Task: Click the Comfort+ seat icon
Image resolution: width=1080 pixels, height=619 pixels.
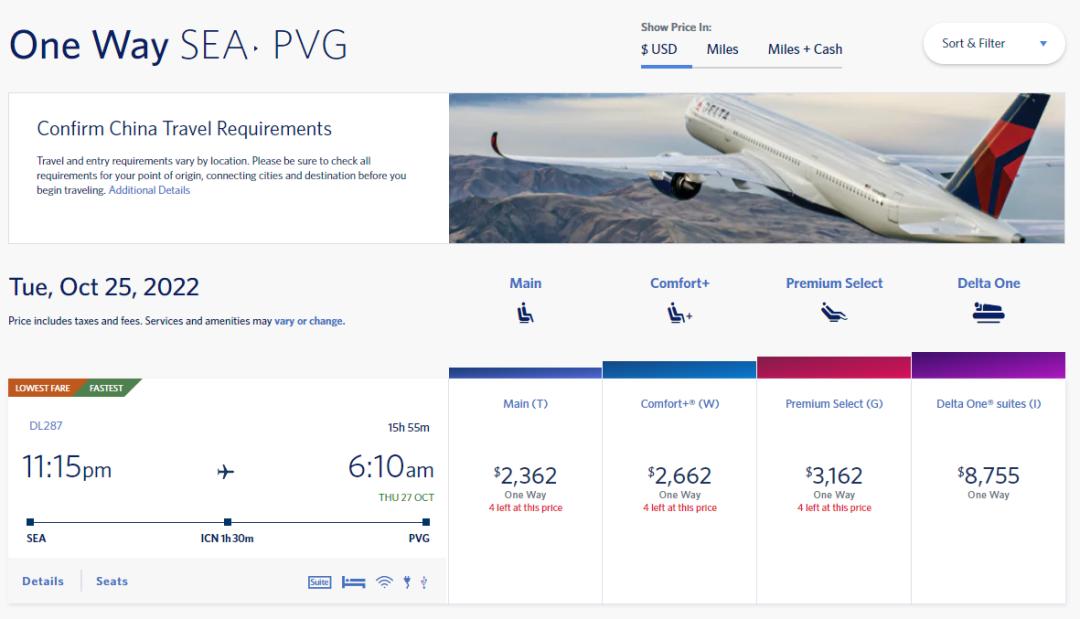Action: (x=680, y=313)
